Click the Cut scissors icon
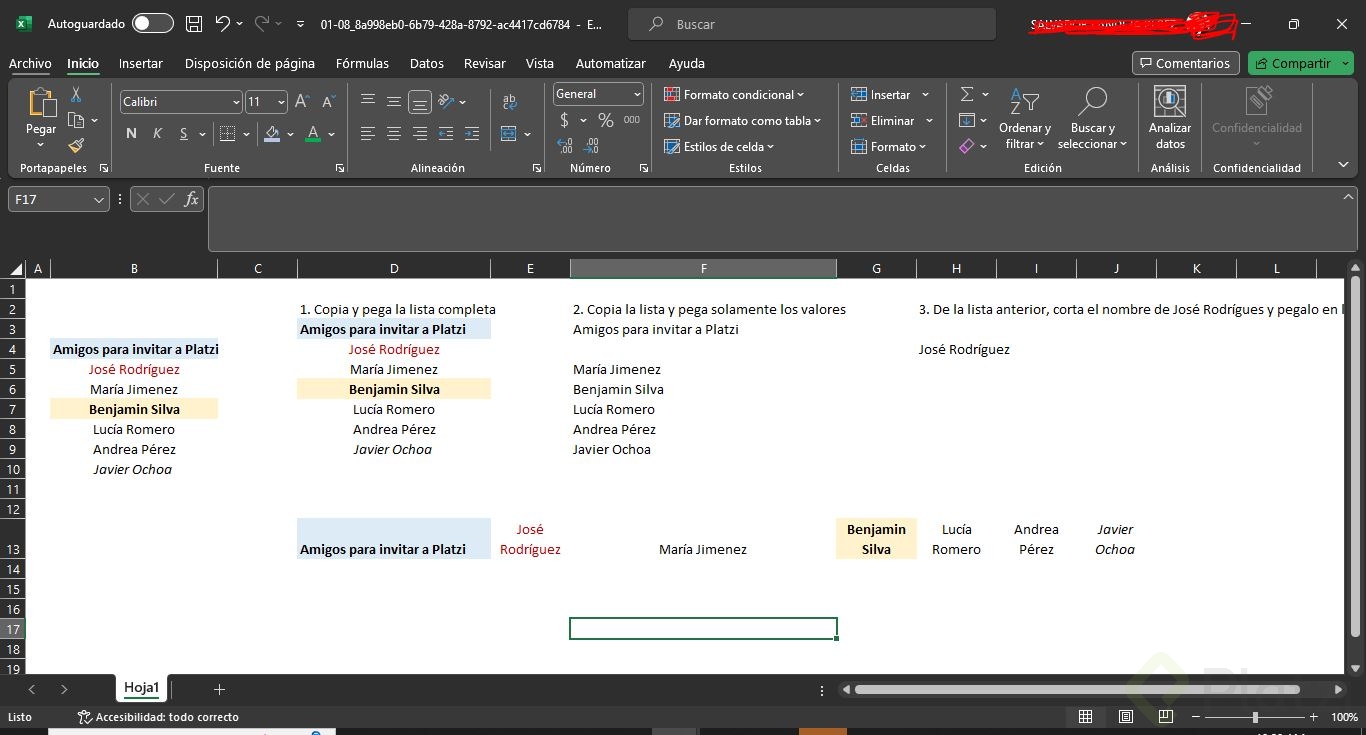 tap(76, 95)
